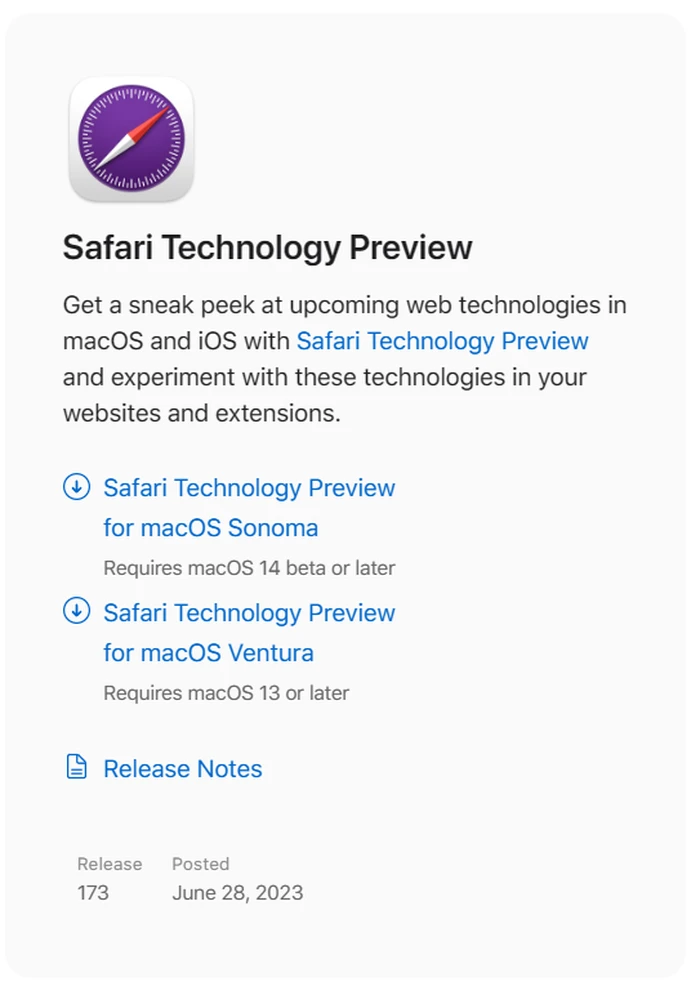Open the inline Safari Technology Preview link
Screen dimensions: 700x995
(442, 341)
